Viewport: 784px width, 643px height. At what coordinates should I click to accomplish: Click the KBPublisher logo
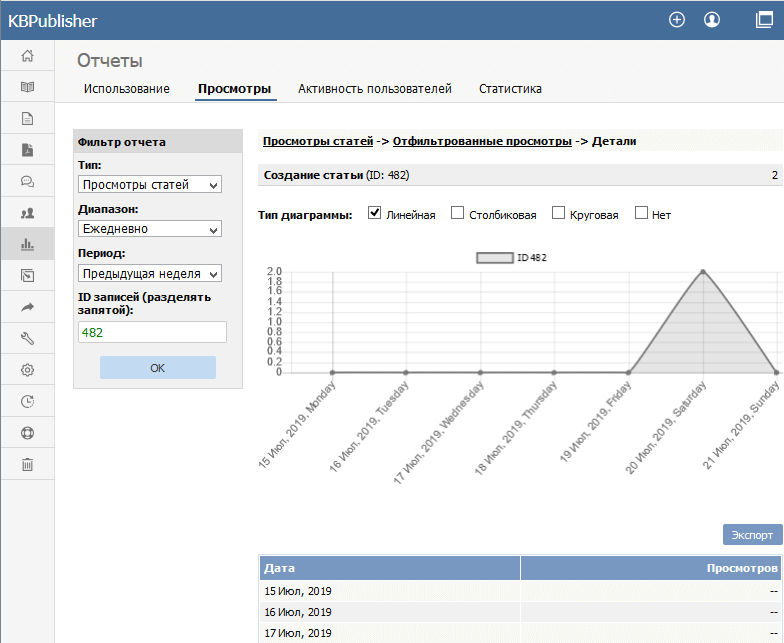click(52, 21)
